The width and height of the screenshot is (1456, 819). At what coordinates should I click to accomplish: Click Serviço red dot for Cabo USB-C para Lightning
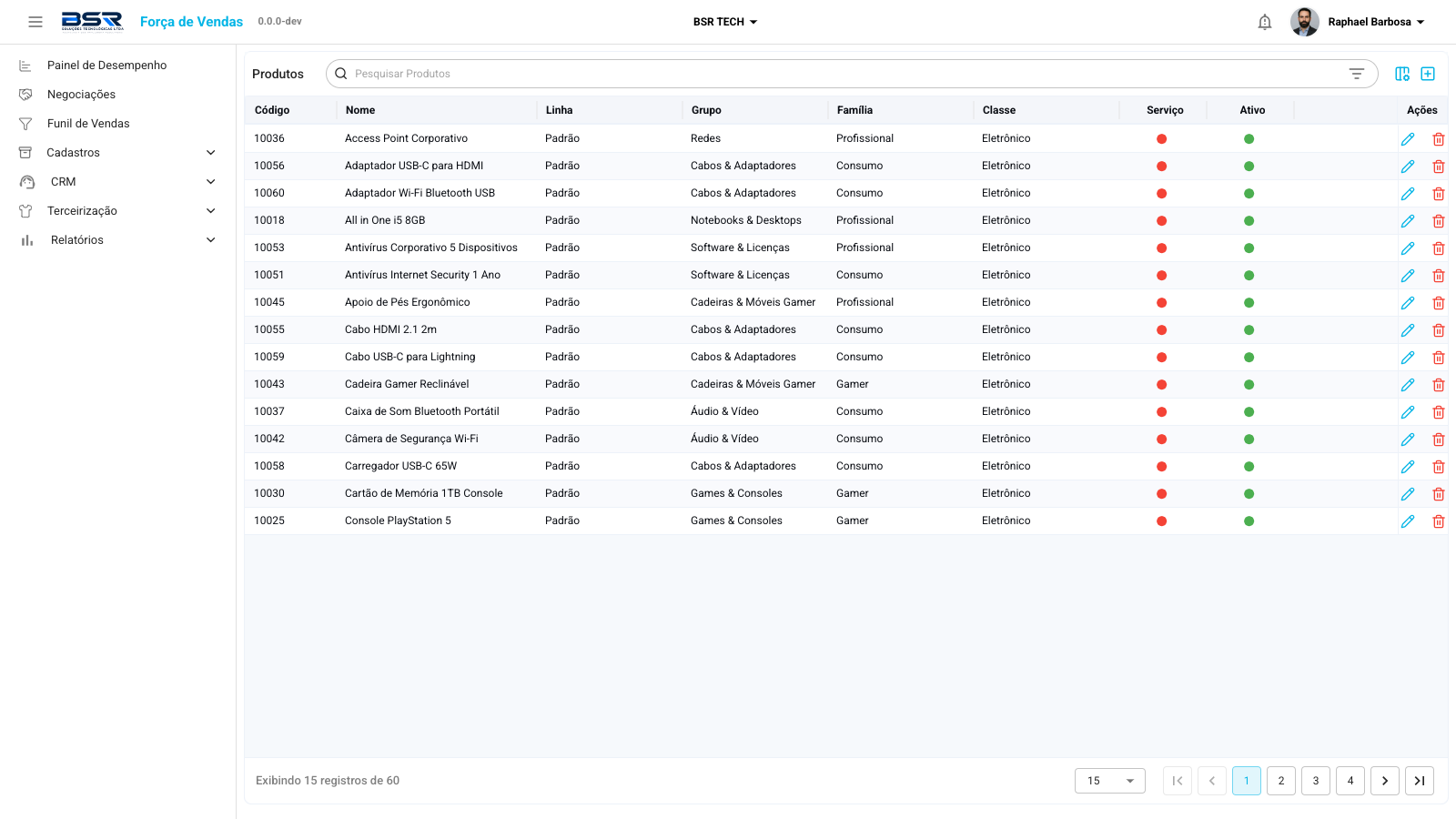pyautogui.click(x=1162, y=358)
